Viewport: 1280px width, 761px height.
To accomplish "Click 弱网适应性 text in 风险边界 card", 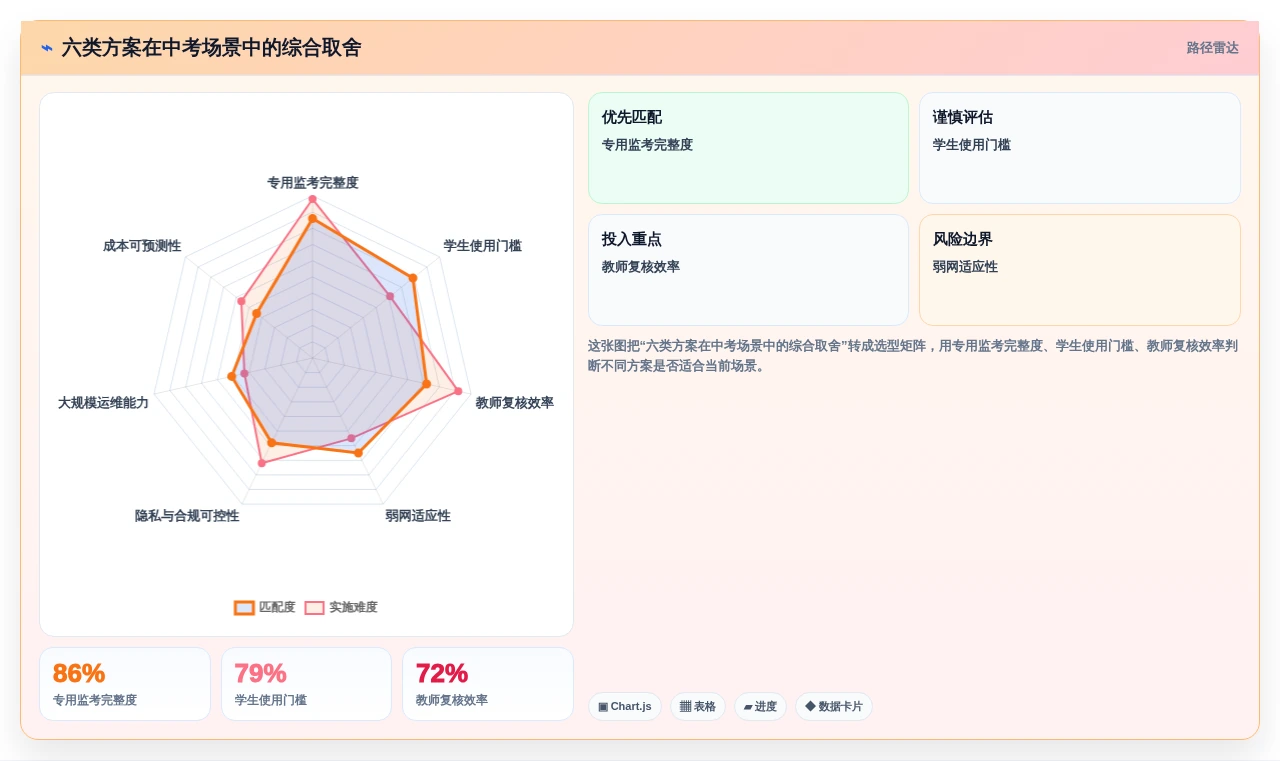I will pyautogui.click(x=965, y=267).
